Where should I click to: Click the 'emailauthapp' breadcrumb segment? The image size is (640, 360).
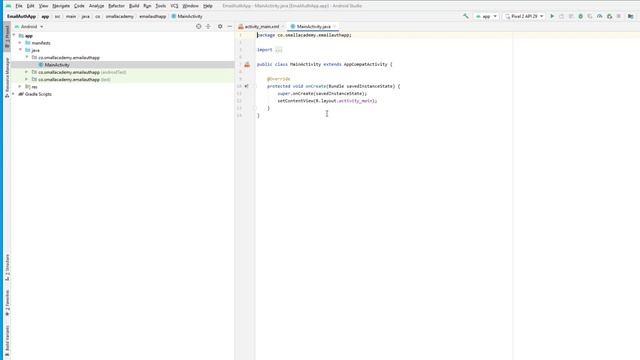coord(153,16)
